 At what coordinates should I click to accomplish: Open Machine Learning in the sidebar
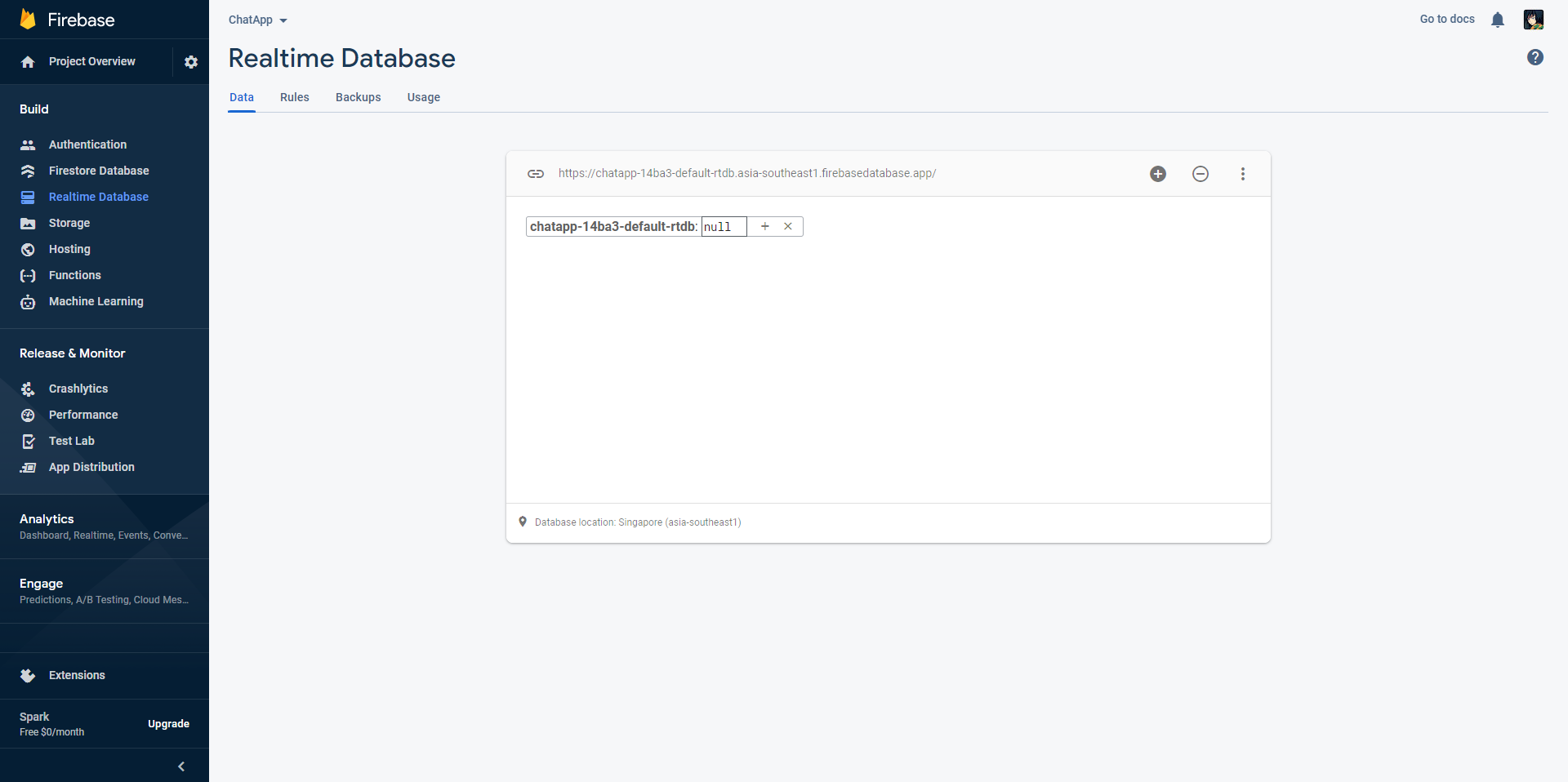(96, 301)
